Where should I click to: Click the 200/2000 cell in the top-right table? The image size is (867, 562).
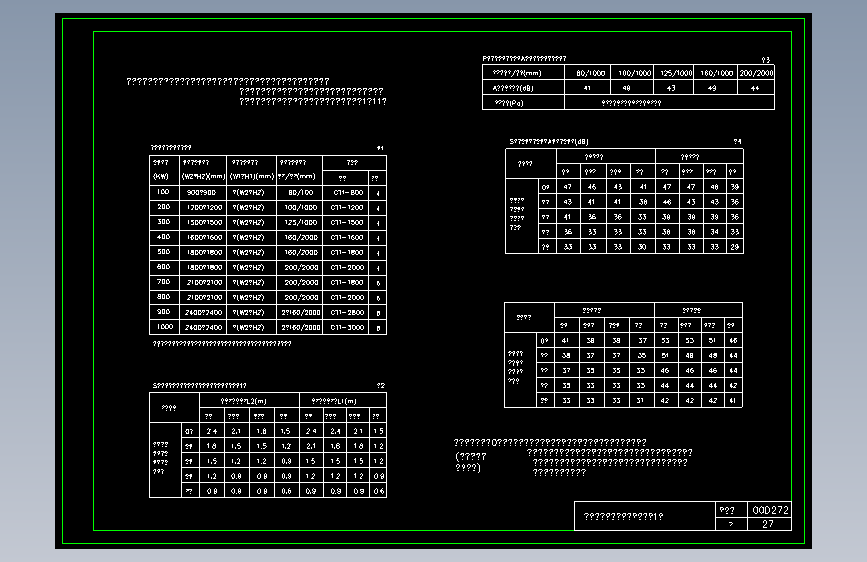tap(756, 73)
